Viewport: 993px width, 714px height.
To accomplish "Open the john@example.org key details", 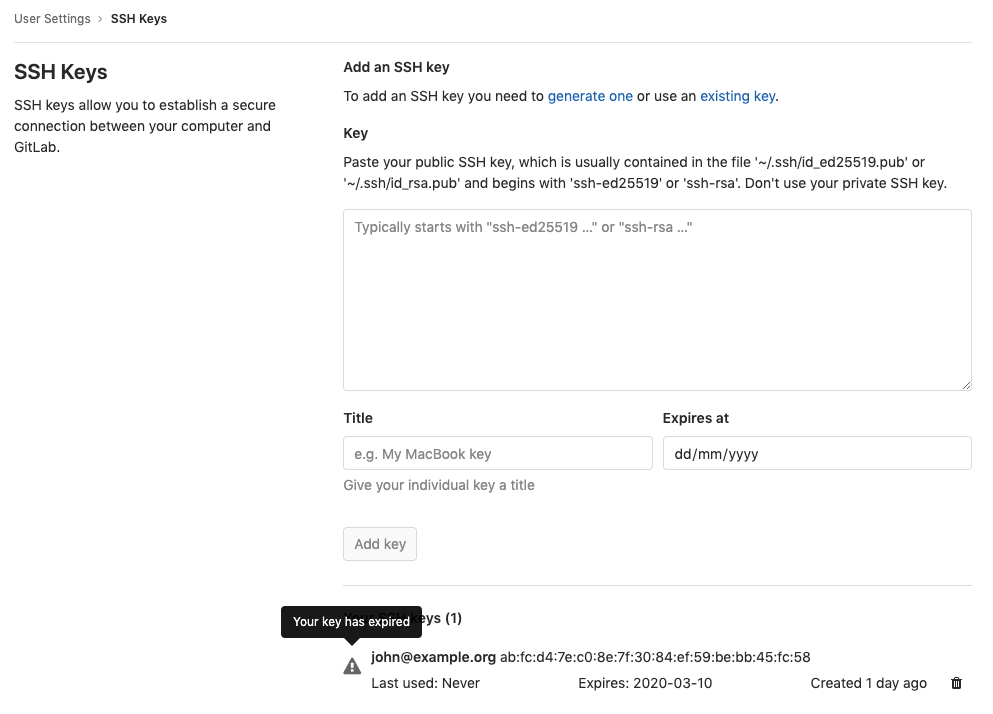I will [433, 657].
